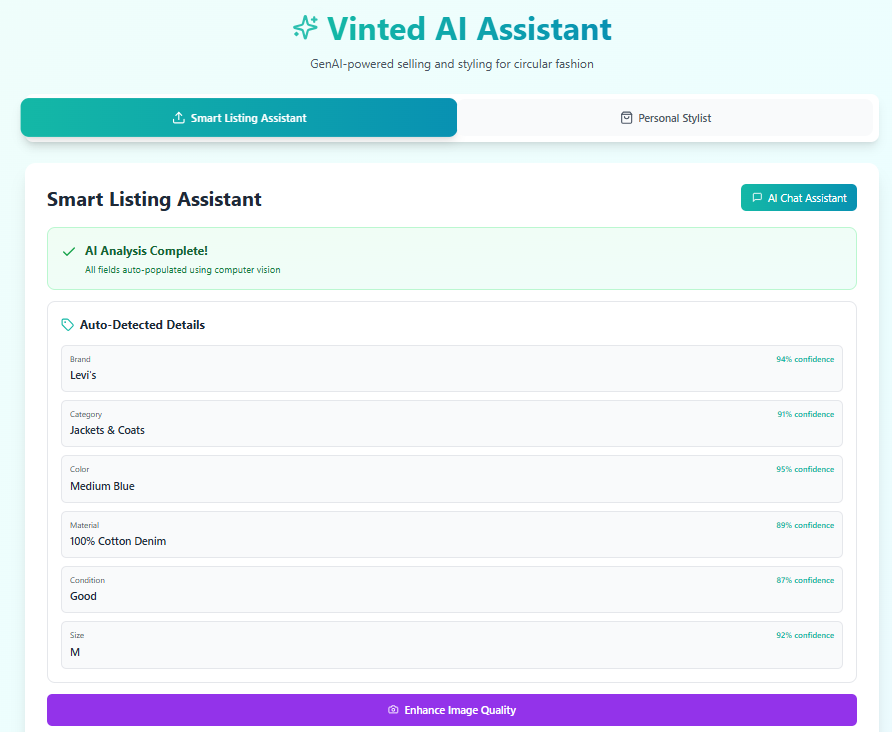
Task: Open the AI Chat Assistant
Action: pyautogui.click(x=798, y=198)
